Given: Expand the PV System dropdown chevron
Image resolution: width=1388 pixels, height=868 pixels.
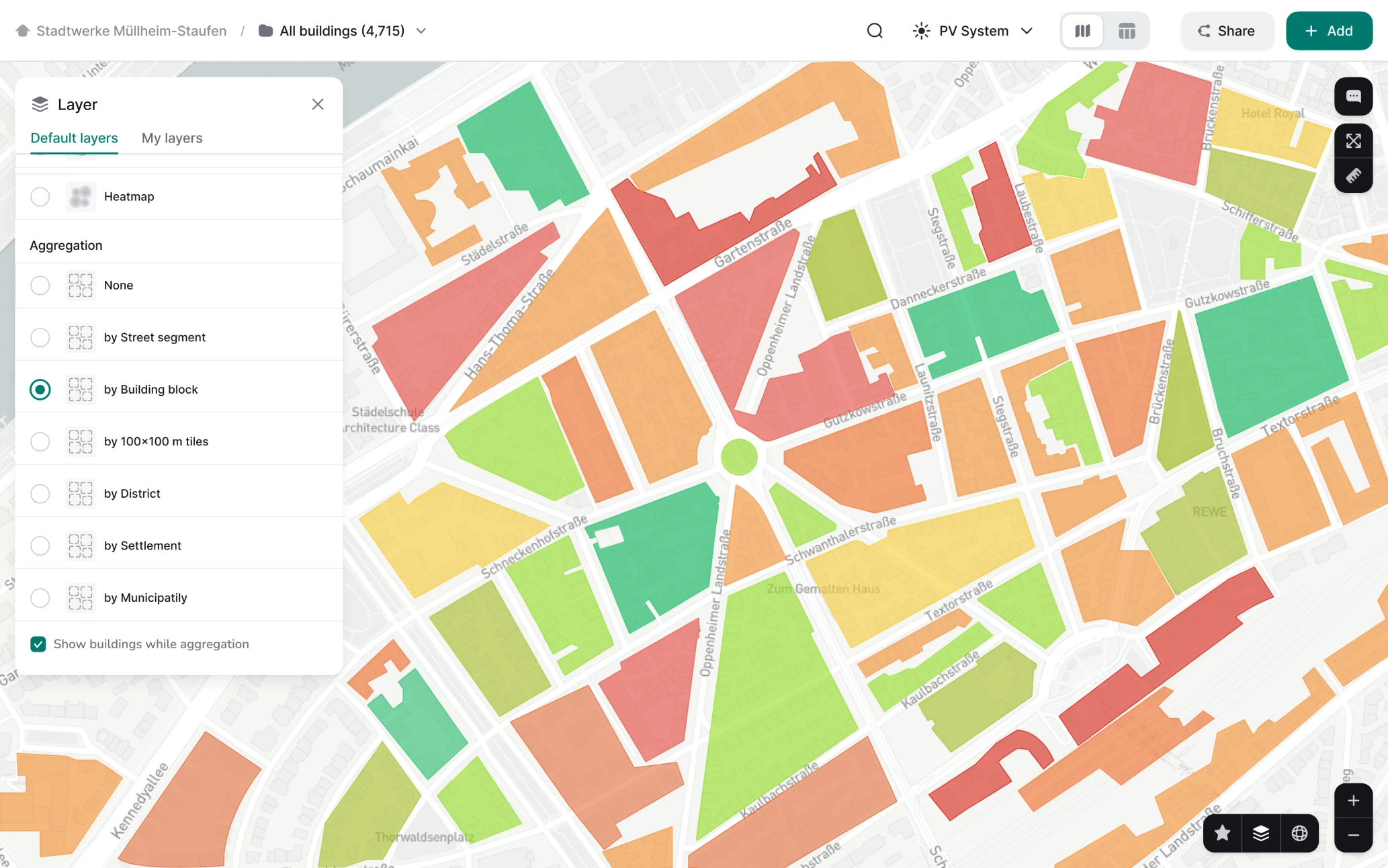Looking at the screenshot, I should pos(1027,31).
